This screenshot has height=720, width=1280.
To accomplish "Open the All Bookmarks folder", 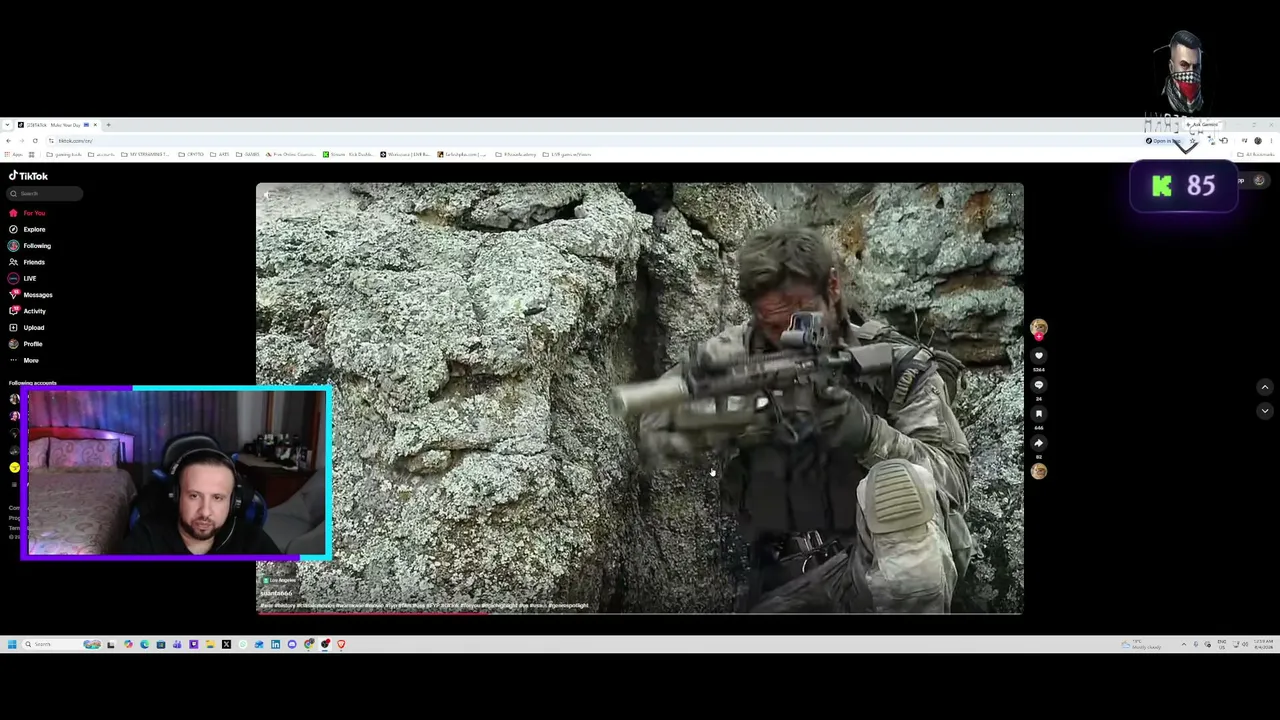I will pos(1258,155).
